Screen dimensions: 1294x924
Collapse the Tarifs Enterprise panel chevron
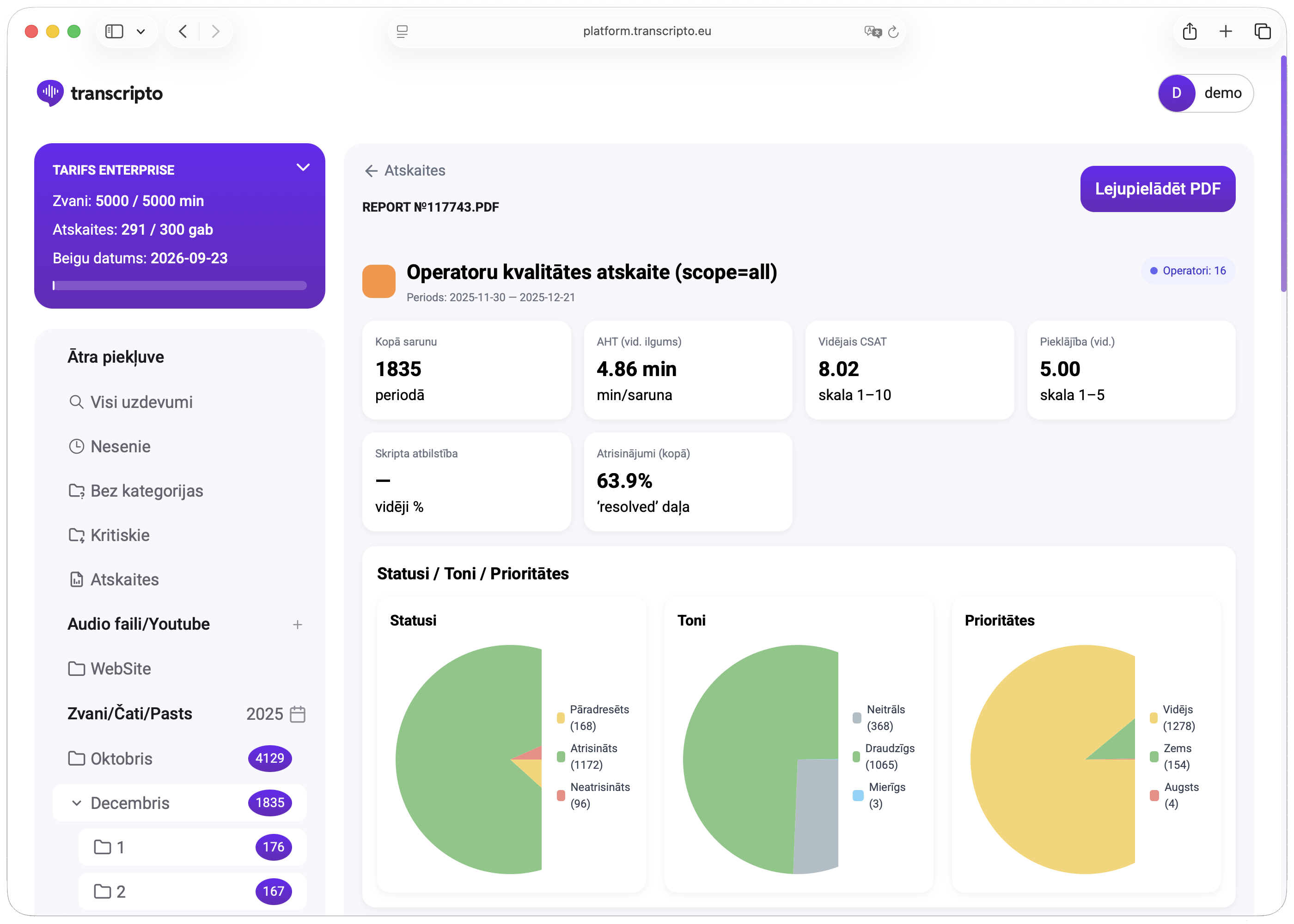pyautogui.click(x=303, y=167)
